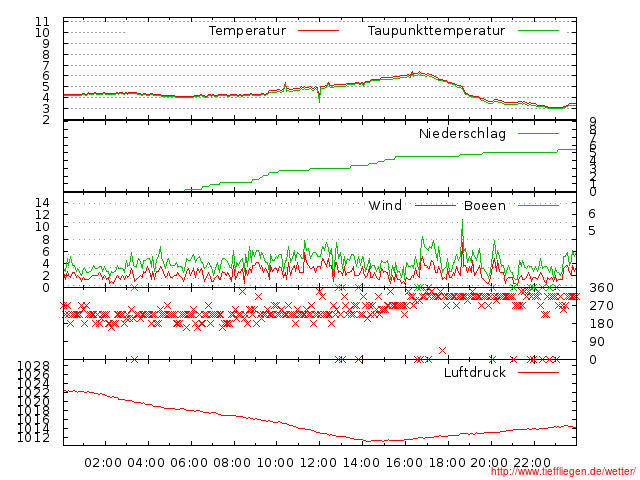
Task: Click the 180 wind direction axis label
Action: pyautogui.click(x=602, y=324)
